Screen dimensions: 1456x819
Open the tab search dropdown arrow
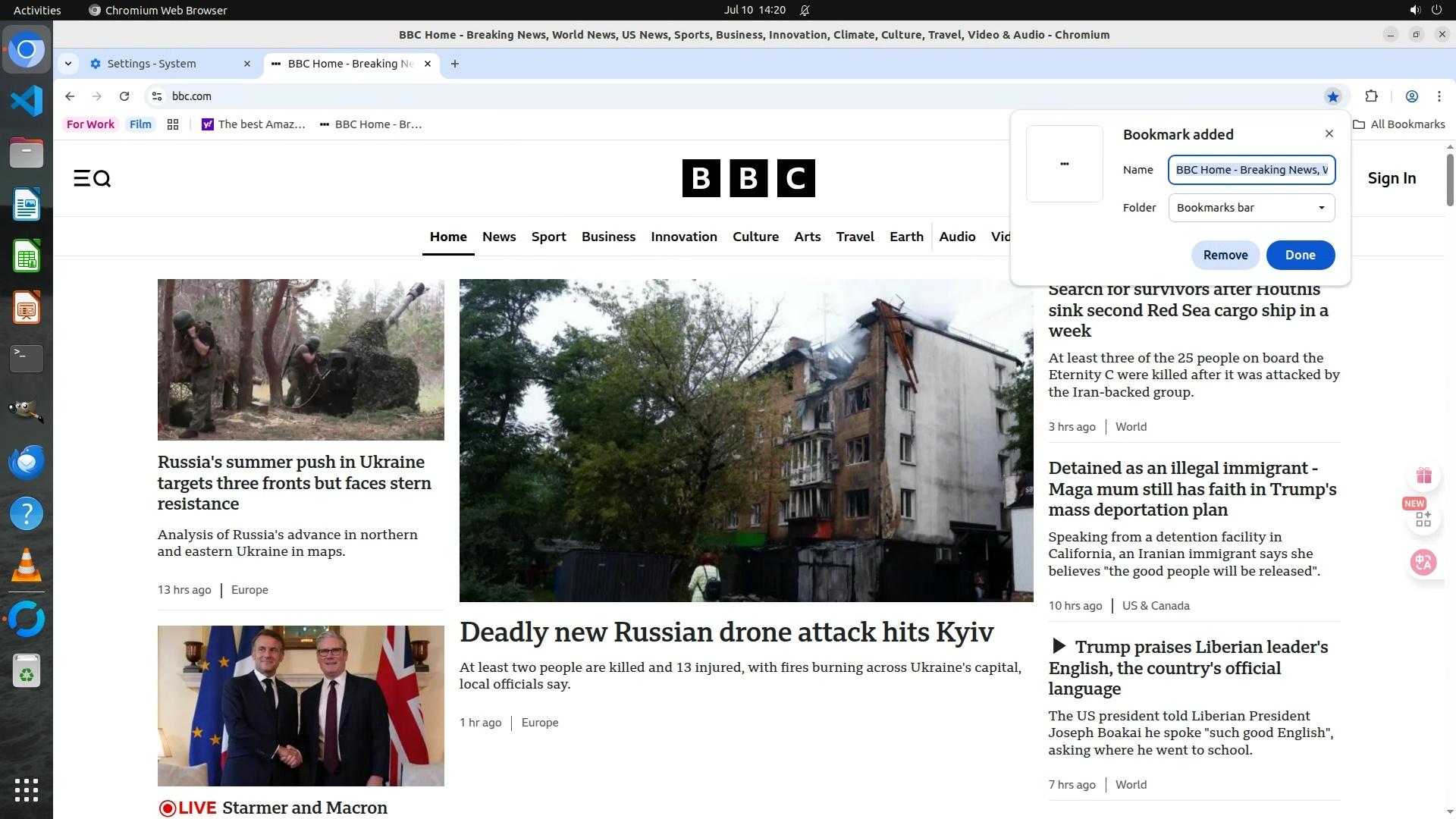pyautogui.click(x=68, y=64)
